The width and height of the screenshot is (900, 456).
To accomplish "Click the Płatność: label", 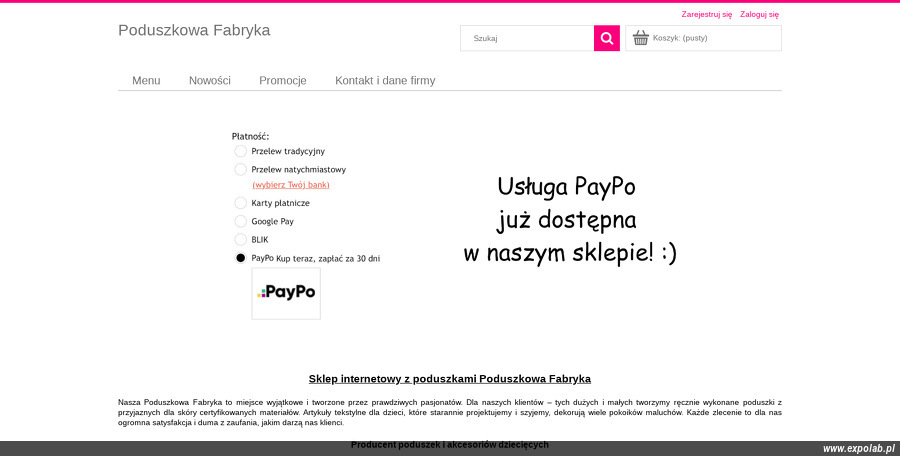I will pyautogui.click(x=250, y=136).
